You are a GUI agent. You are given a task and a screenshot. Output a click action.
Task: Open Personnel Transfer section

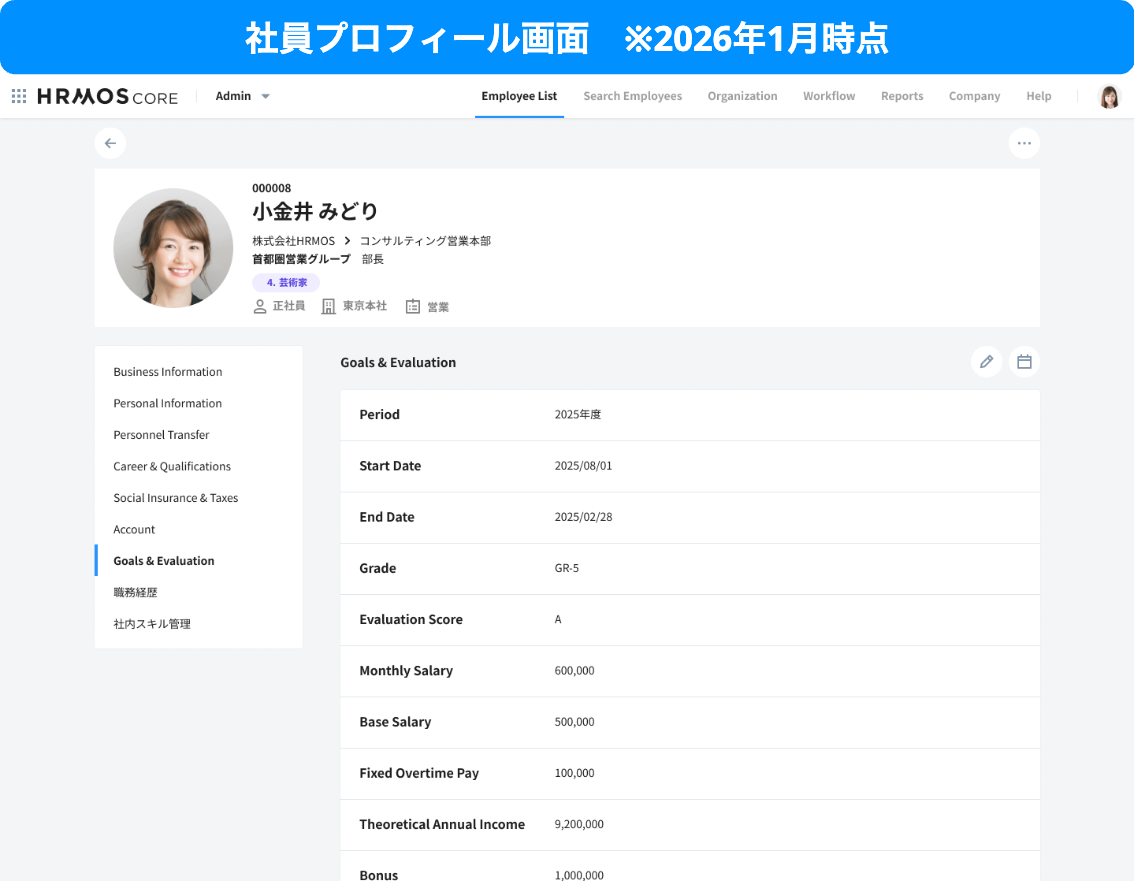(161, 435)
